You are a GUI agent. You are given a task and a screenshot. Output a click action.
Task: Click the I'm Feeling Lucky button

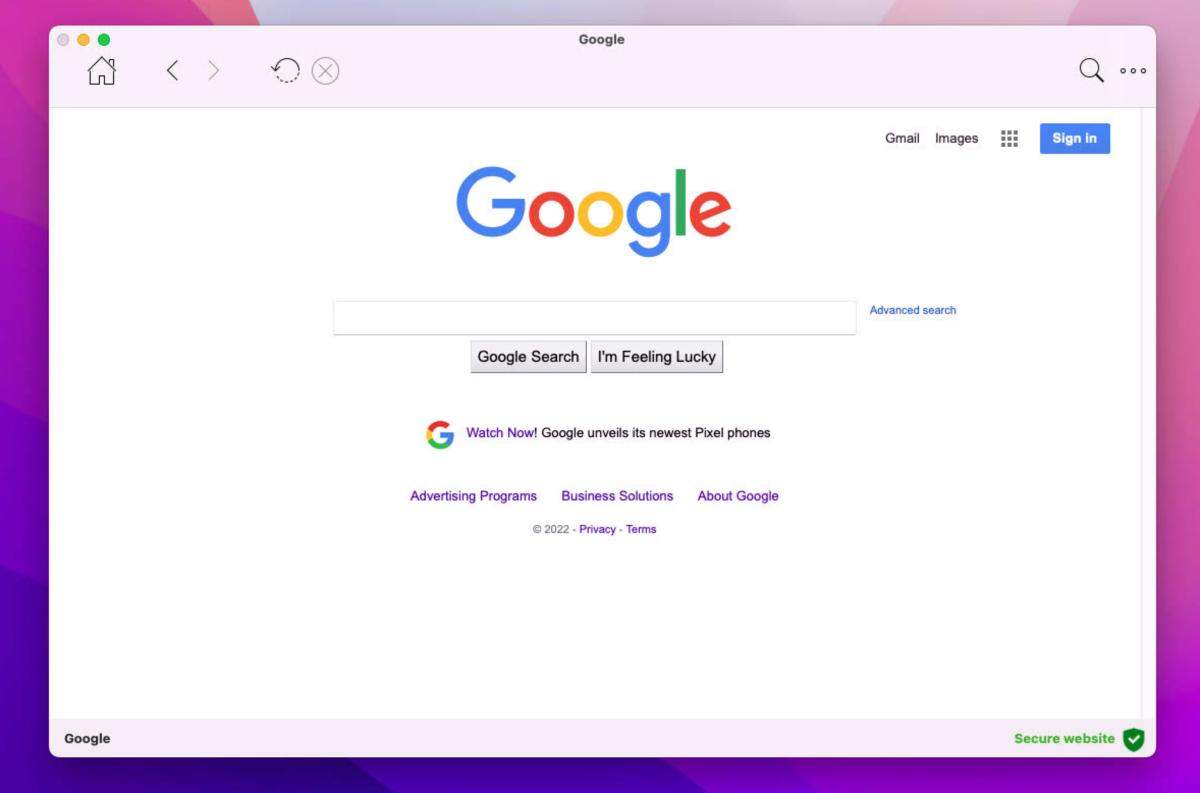click(x=657, y=357)
